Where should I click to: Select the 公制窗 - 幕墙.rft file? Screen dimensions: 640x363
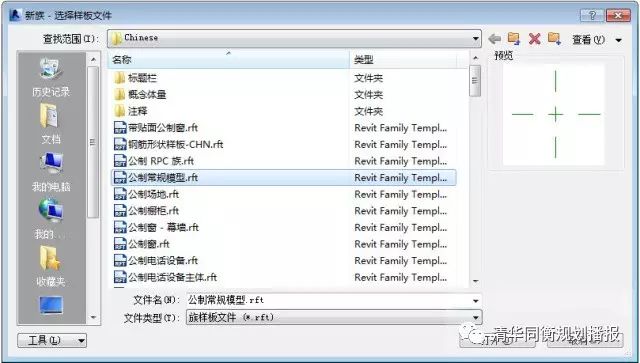pos(156,227)
